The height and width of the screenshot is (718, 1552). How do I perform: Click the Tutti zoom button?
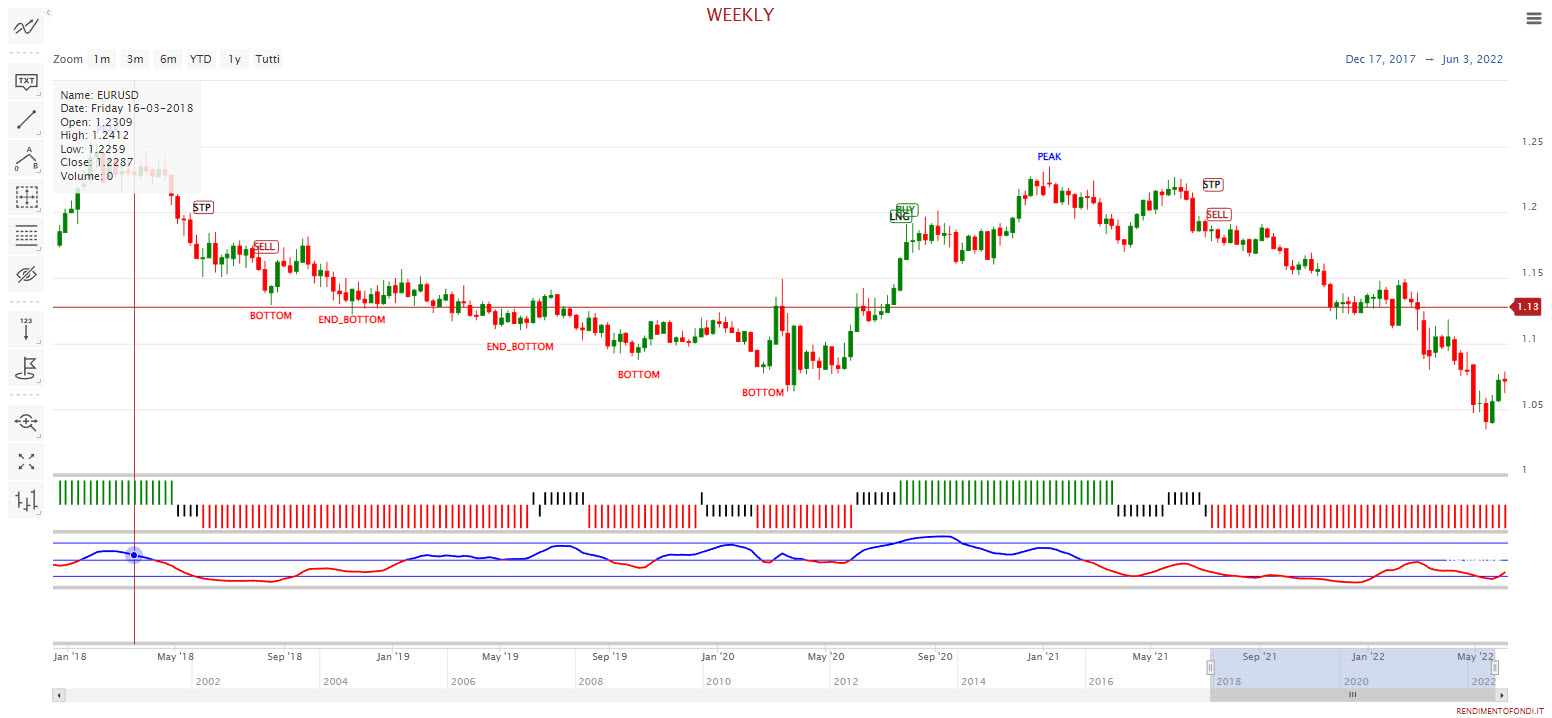pyautogui.click(x=267, y=59)
